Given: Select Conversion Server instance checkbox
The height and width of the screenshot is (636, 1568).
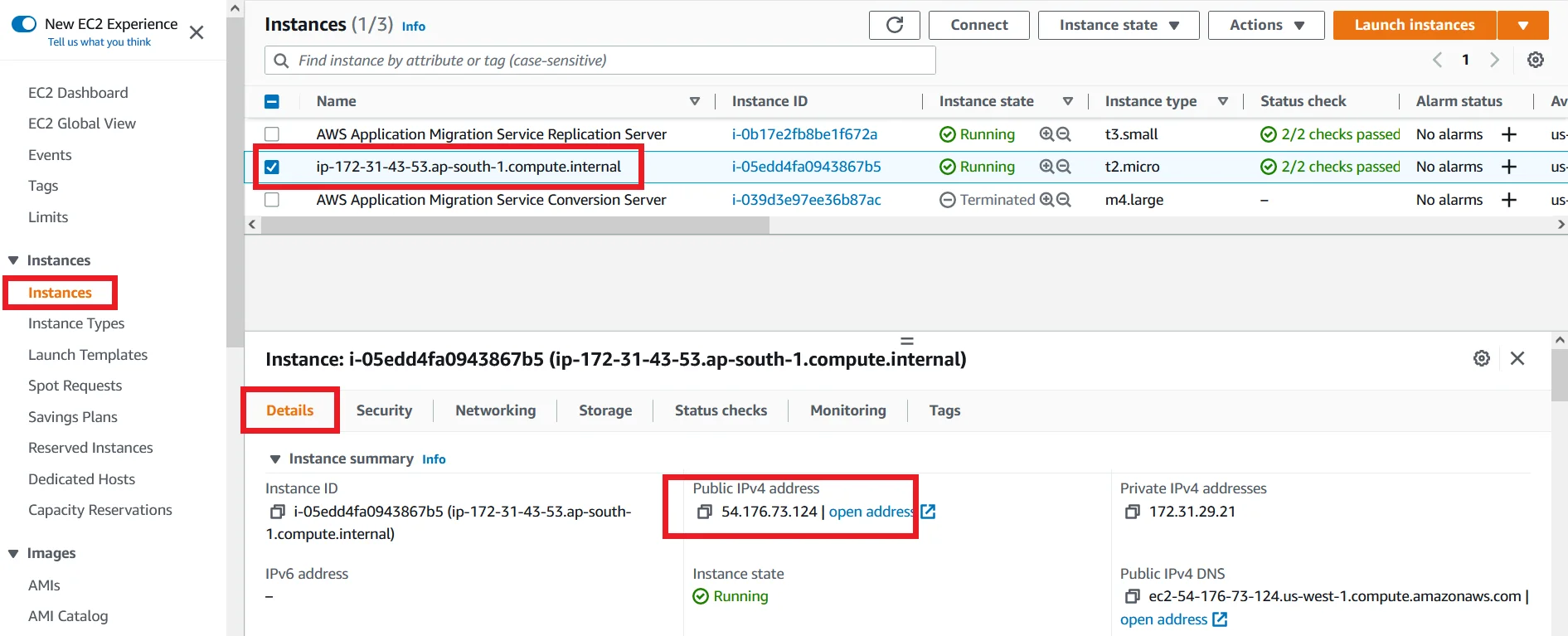Looking at the screenshot, I should pos(272,200).
